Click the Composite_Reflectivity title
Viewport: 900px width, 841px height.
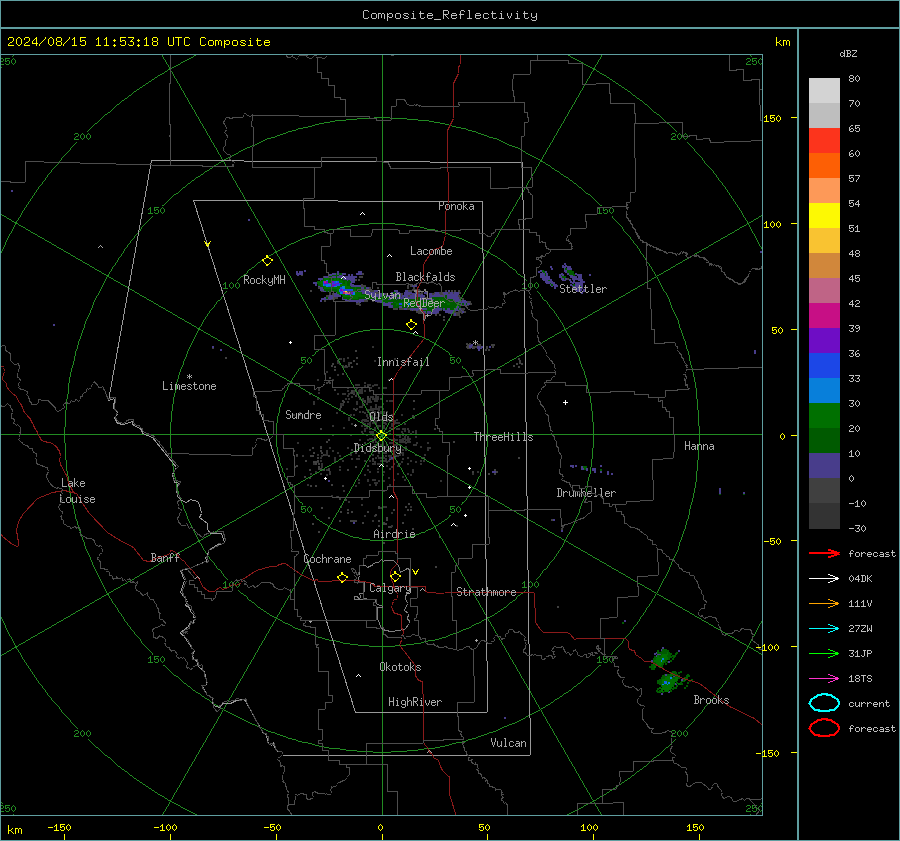click(450, 15)
